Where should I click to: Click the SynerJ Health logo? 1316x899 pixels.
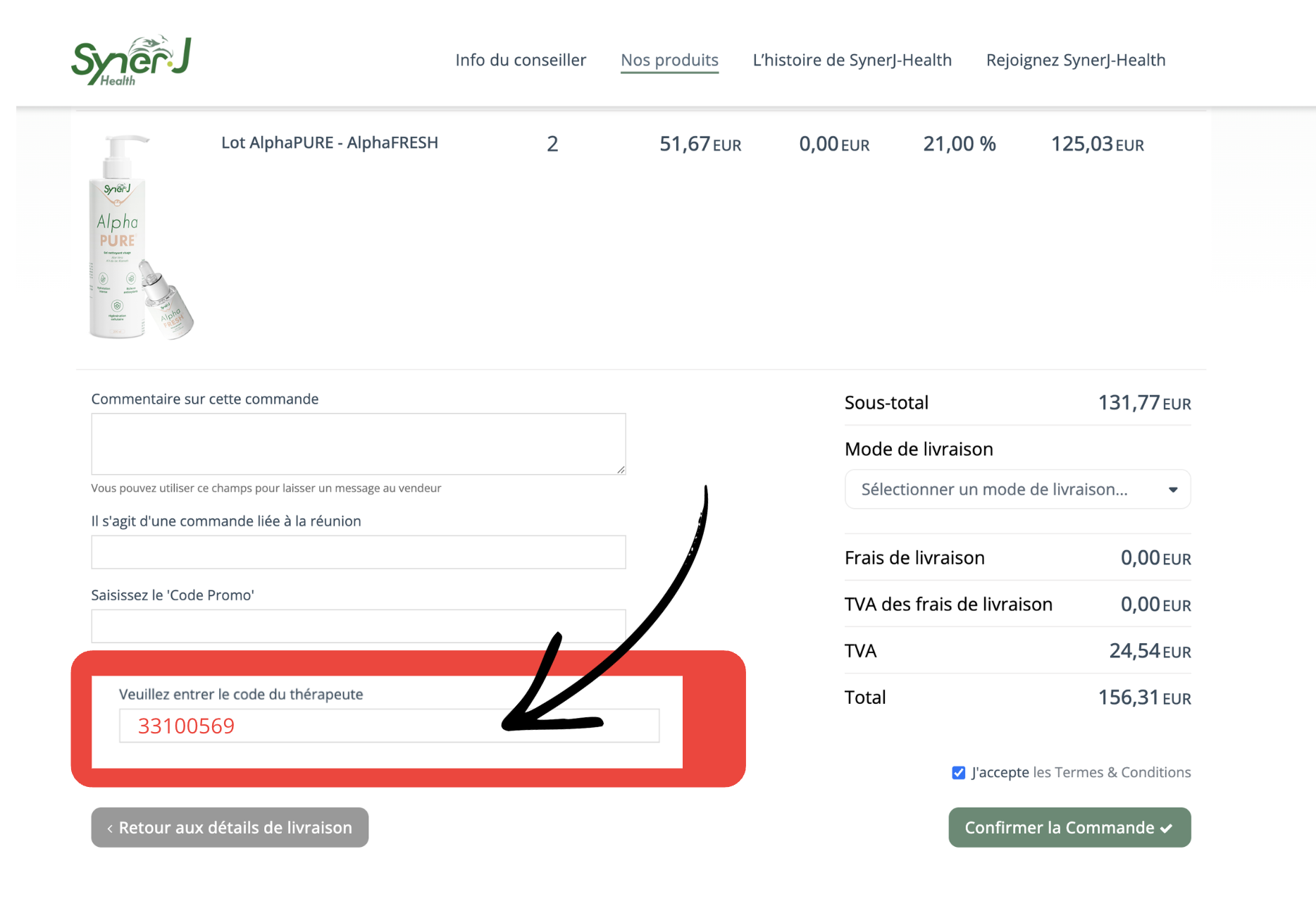[131, 61]
